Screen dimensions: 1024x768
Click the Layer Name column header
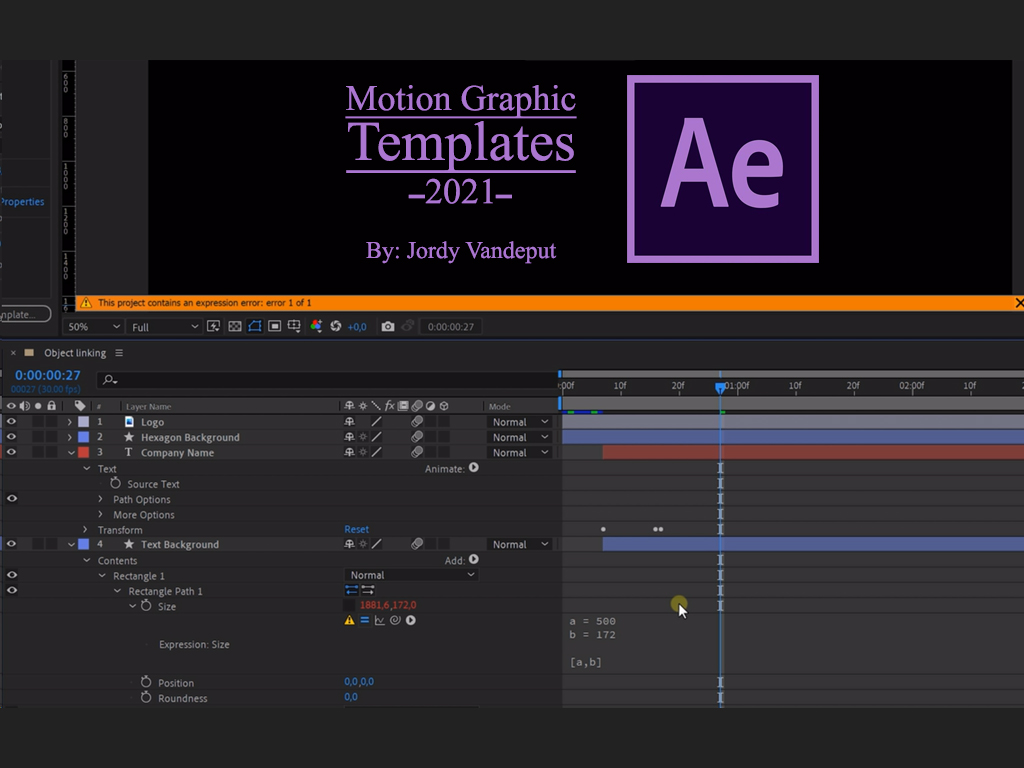coord(148,406)
